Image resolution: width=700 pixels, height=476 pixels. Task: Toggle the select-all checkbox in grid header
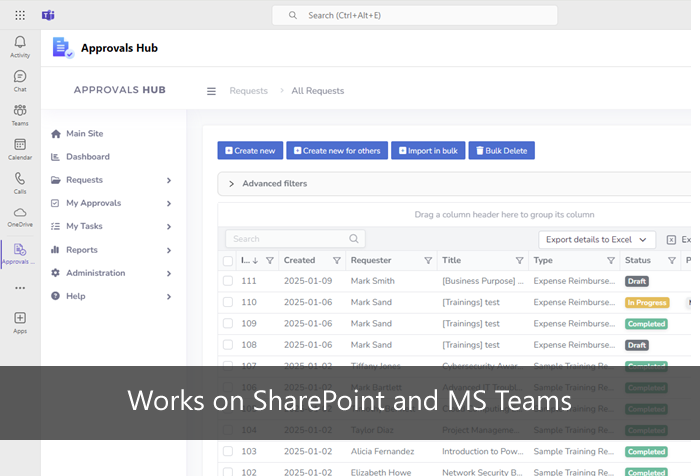[x=228, y=261]
